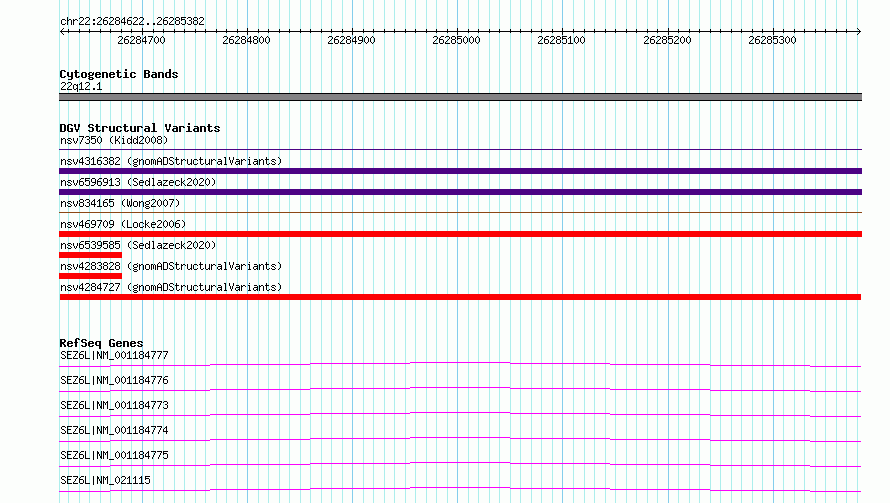Click ruler position 26285200

[x=667, y=40]
